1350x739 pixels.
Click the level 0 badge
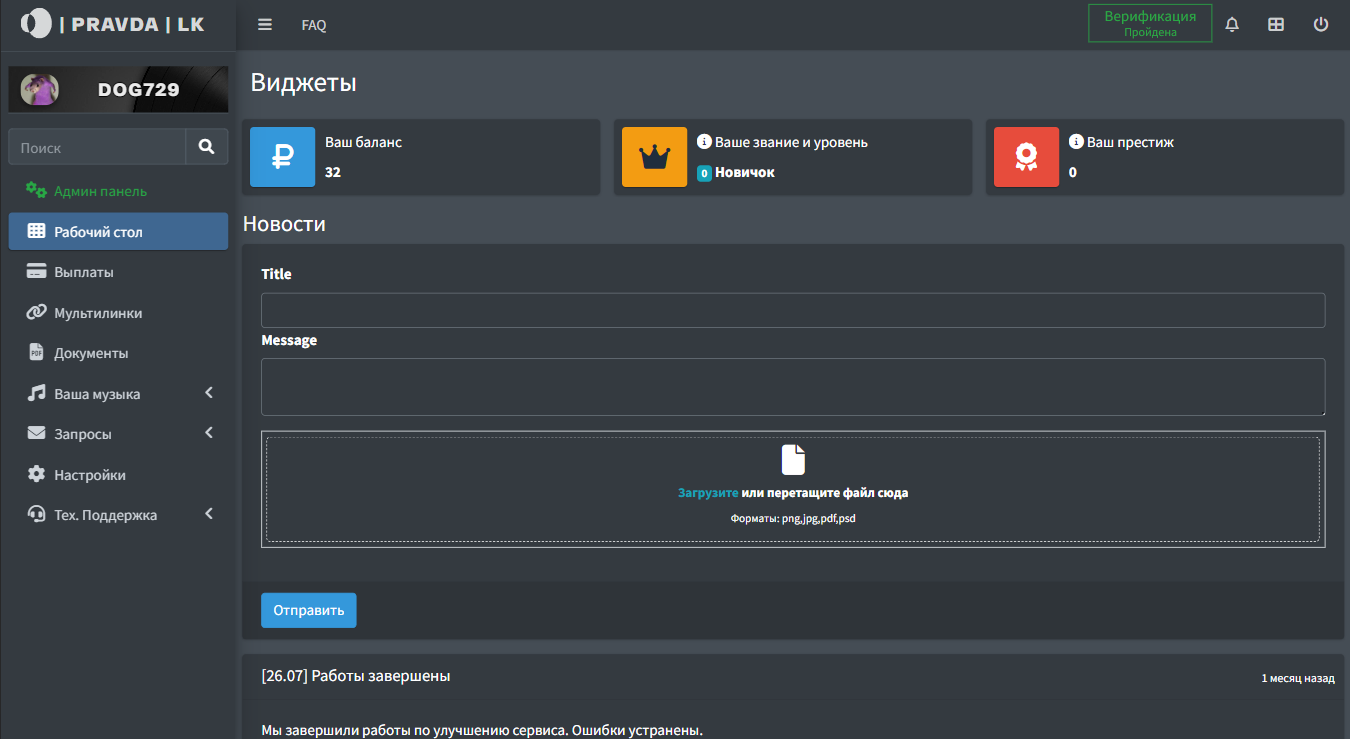coord(704,173)
